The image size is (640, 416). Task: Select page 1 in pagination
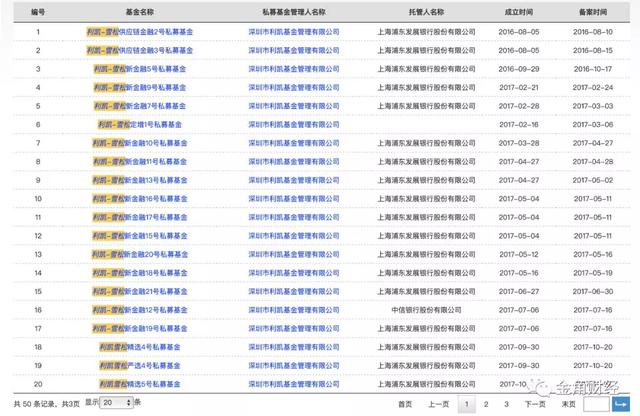(x=467, y=404)
